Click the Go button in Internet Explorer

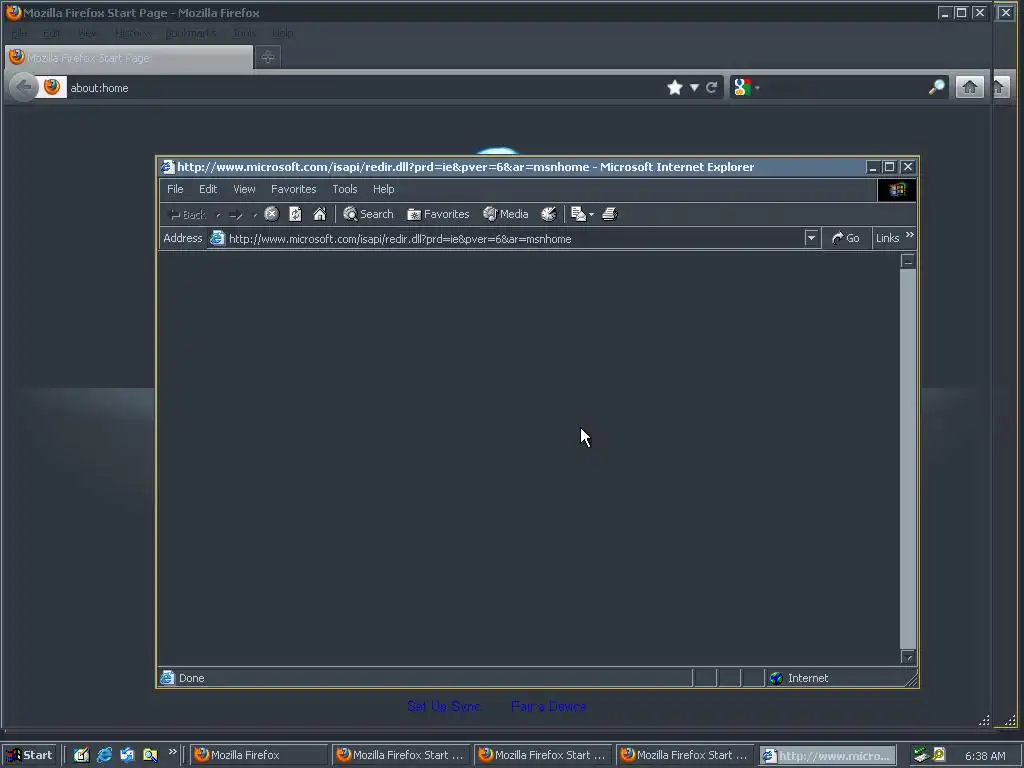click(846, 238)
